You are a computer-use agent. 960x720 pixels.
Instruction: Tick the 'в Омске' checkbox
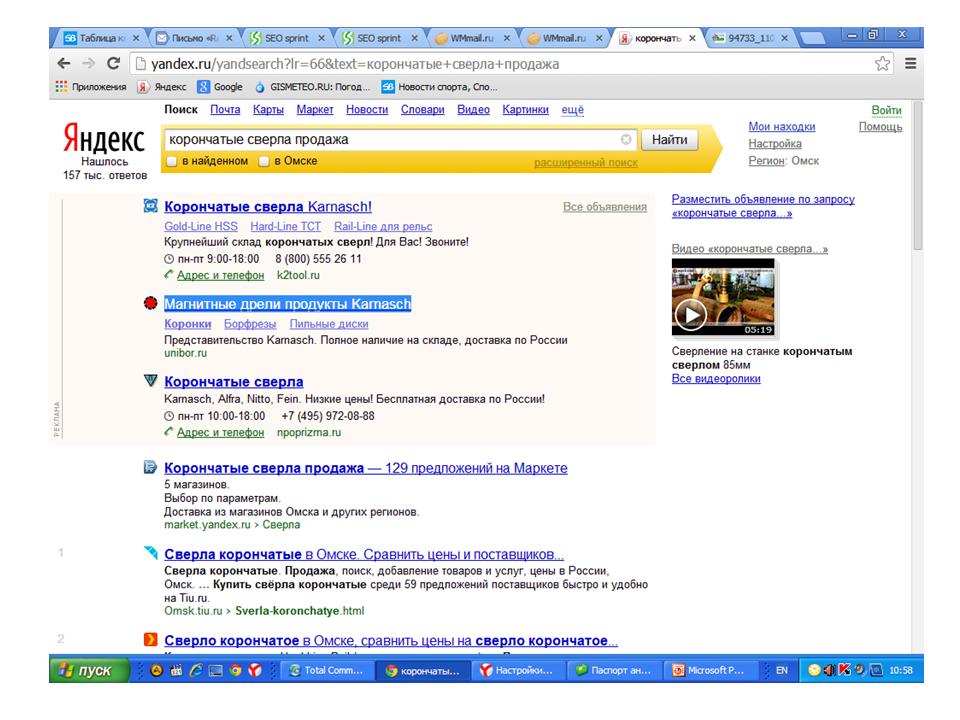click(x=264, y=162)
